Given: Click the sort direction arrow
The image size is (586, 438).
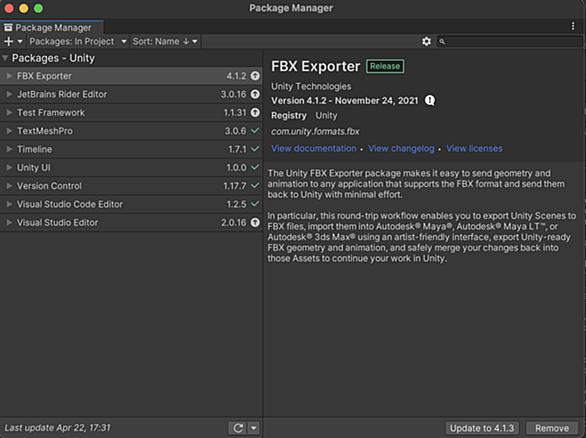Looking at the screenshot, I should [x=186, y=41].
